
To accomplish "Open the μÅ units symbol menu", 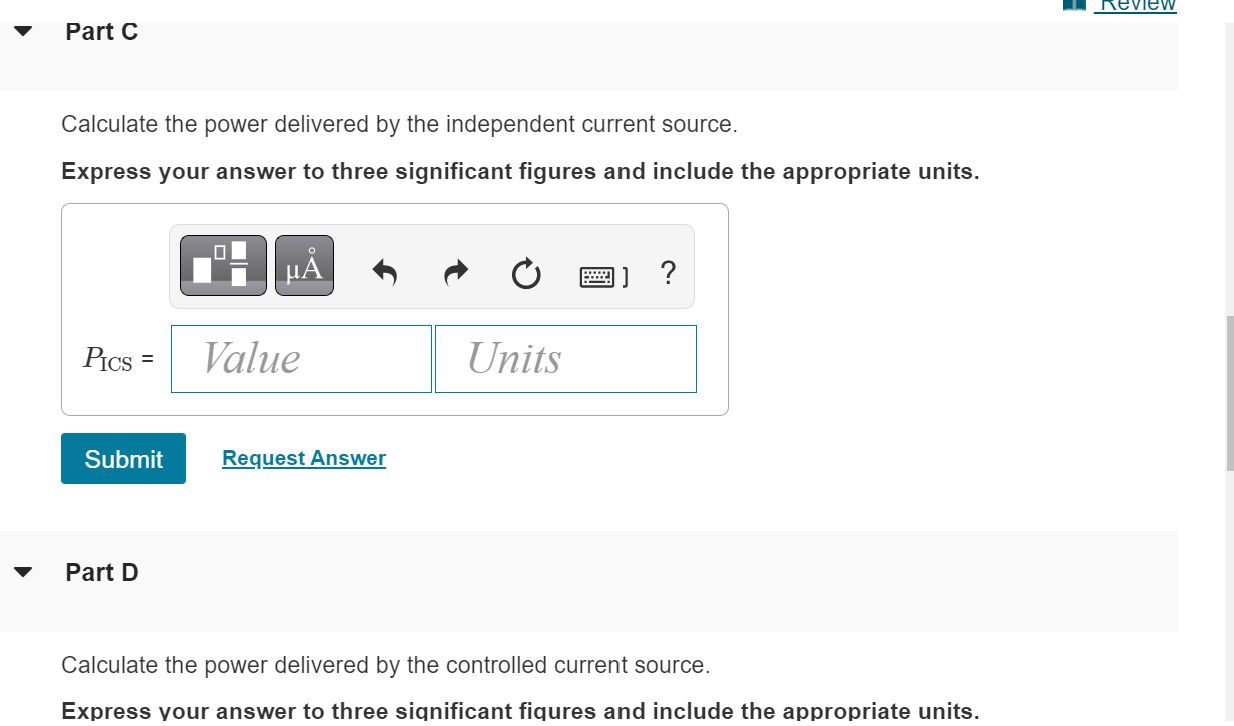I will [x=303, y=264].
